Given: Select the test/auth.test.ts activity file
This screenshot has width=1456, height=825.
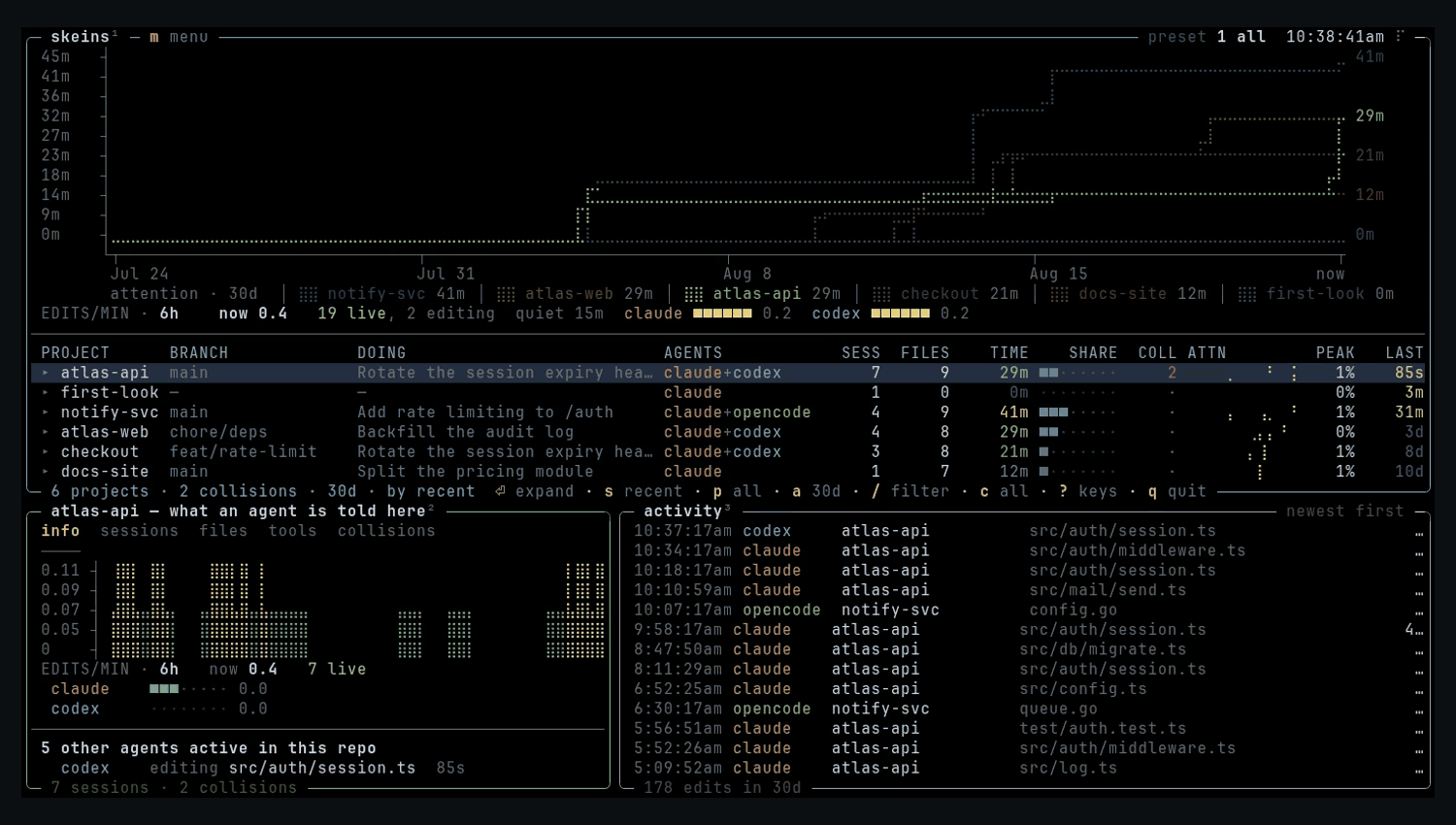Looking at the screenshot, I should (1103, 729).
